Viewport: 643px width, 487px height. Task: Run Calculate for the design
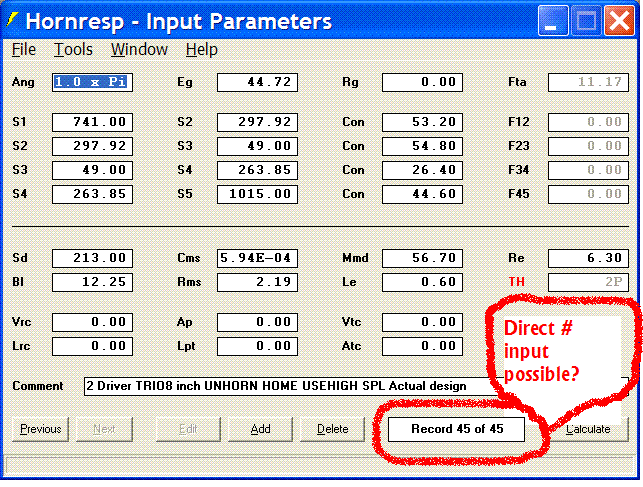[x=588, y=429]
